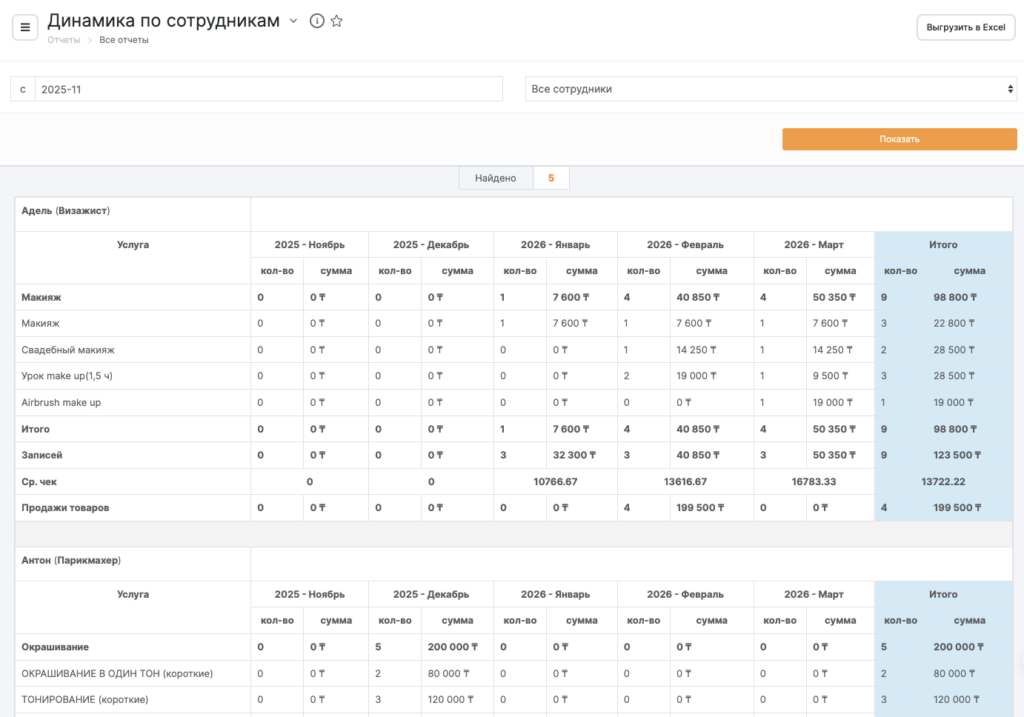Image resolution: width=1024 pixels, height=717 pixels.
Task: Click the "Airbrush make up" service row
Action: coord(61,402)
